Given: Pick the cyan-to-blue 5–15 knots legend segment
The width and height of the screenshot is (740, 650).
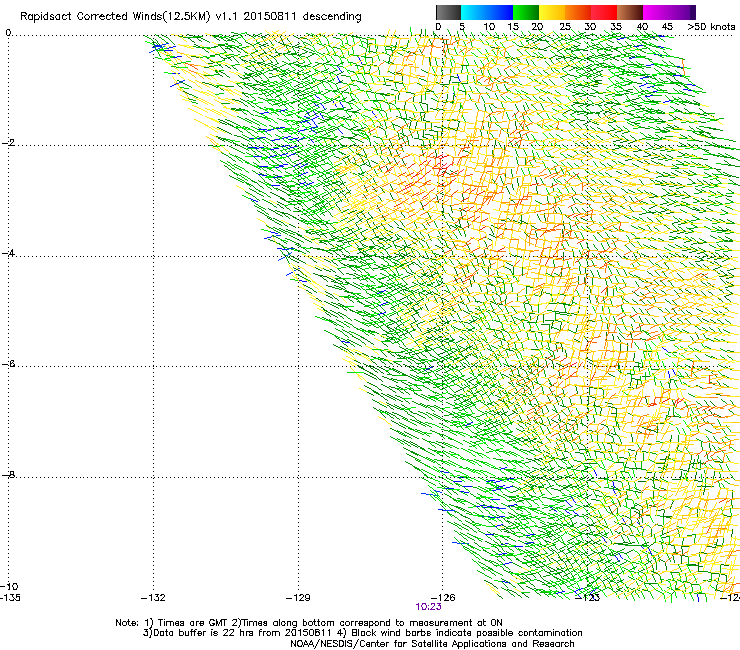Looking at the screenshot, I should tap(487, 12).
